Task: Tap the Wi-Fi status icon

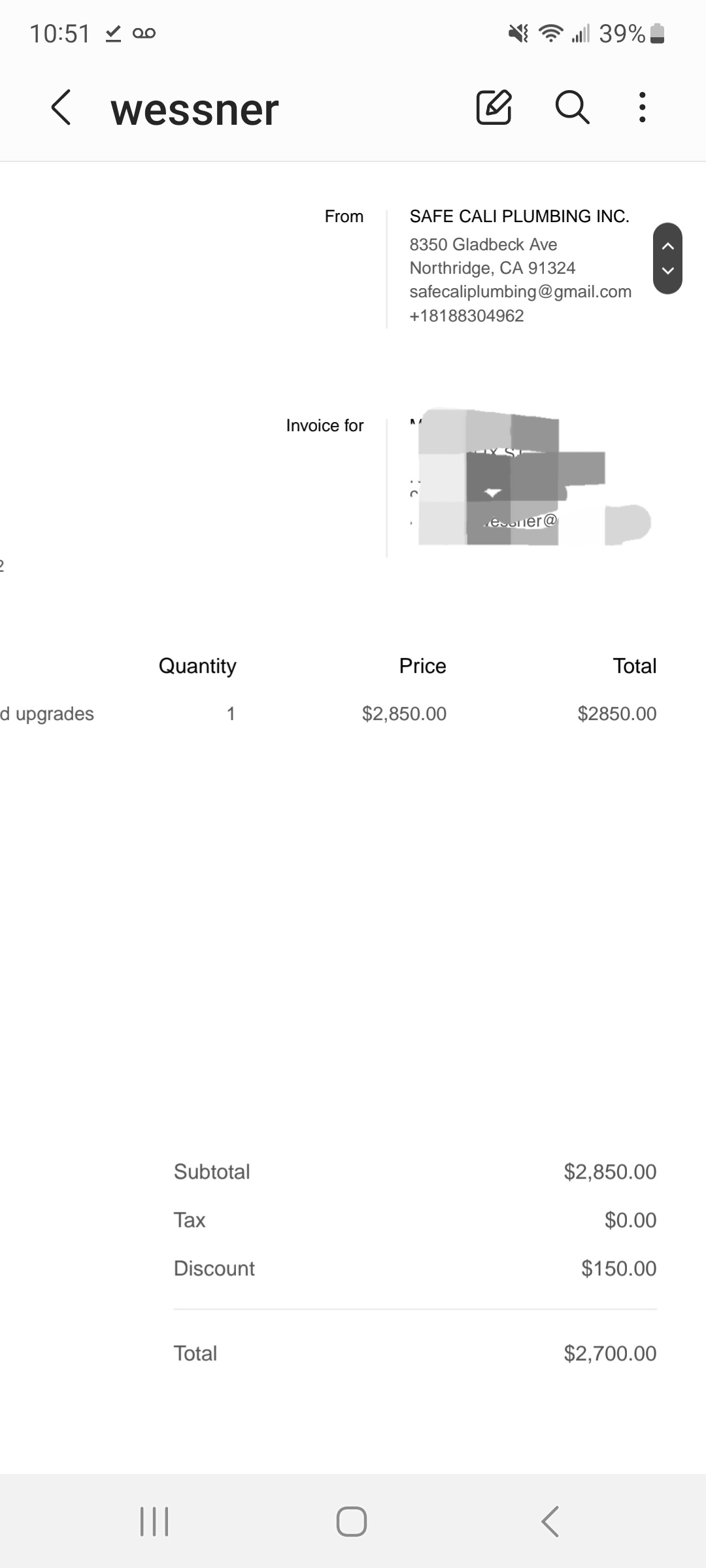Action: [x=551, y=33]
